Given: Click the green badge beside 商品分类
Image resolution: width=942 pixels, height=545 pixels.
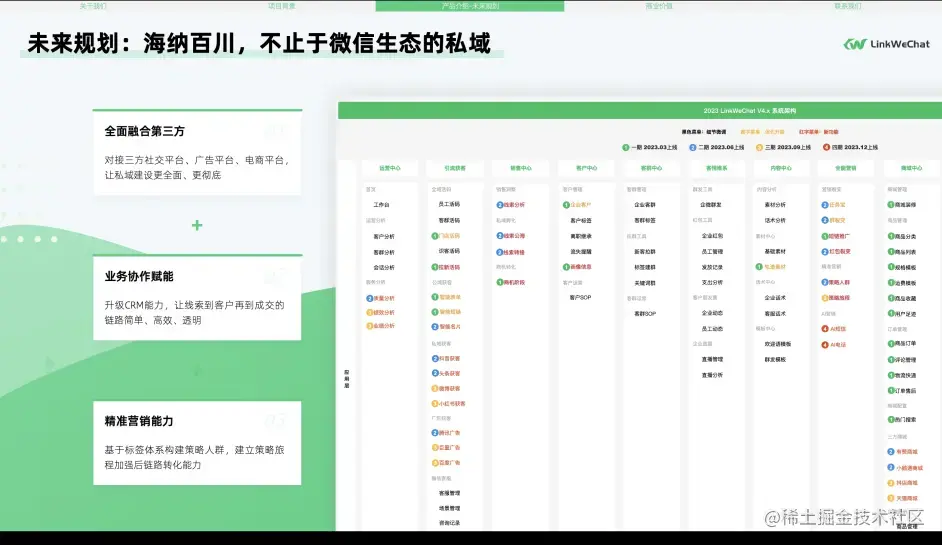Looking at the screenshot, I should coord(891,236).
